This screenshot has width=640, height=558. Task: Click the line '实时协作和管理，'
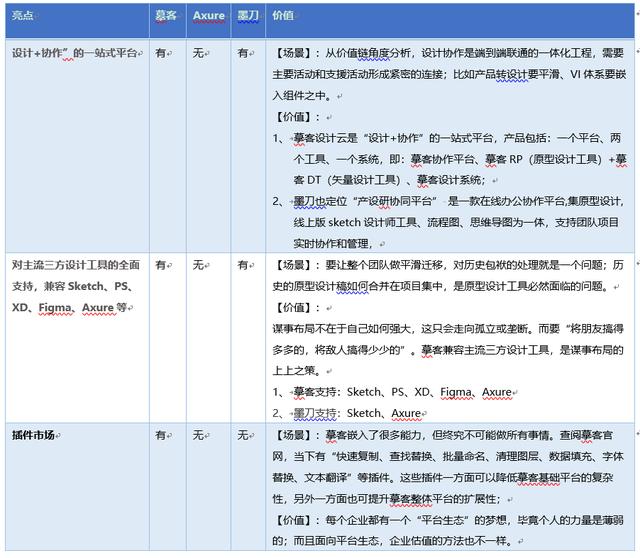333,244
